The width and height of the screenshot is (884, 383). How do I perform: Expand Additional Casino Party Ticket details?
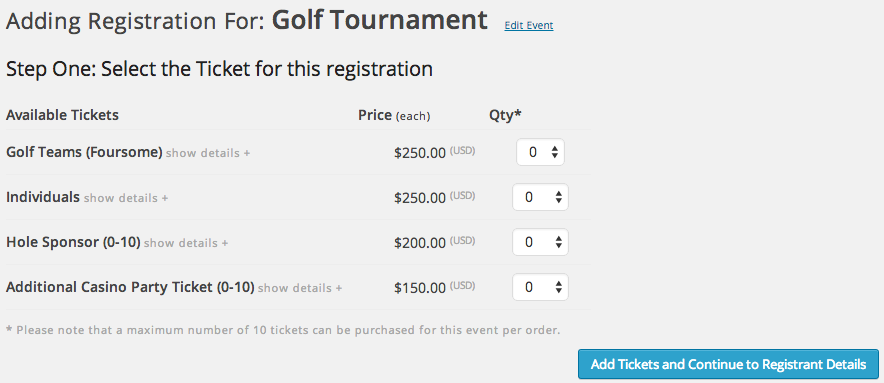[300, 288]
